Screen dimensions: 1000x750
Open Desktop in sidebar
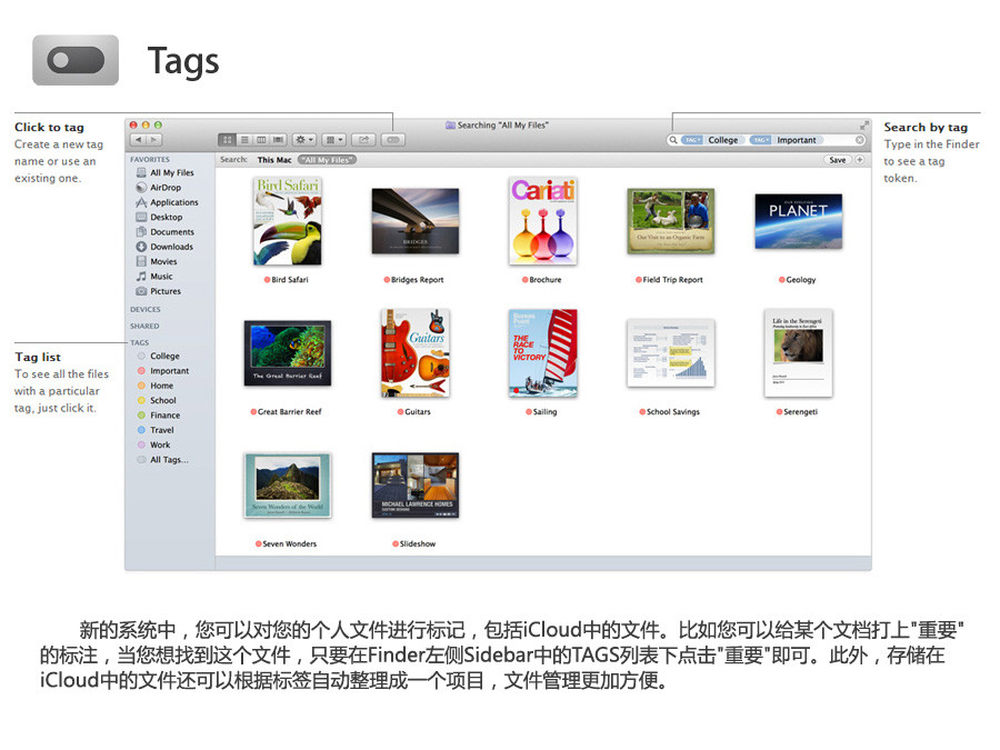(x=159, y=217)
